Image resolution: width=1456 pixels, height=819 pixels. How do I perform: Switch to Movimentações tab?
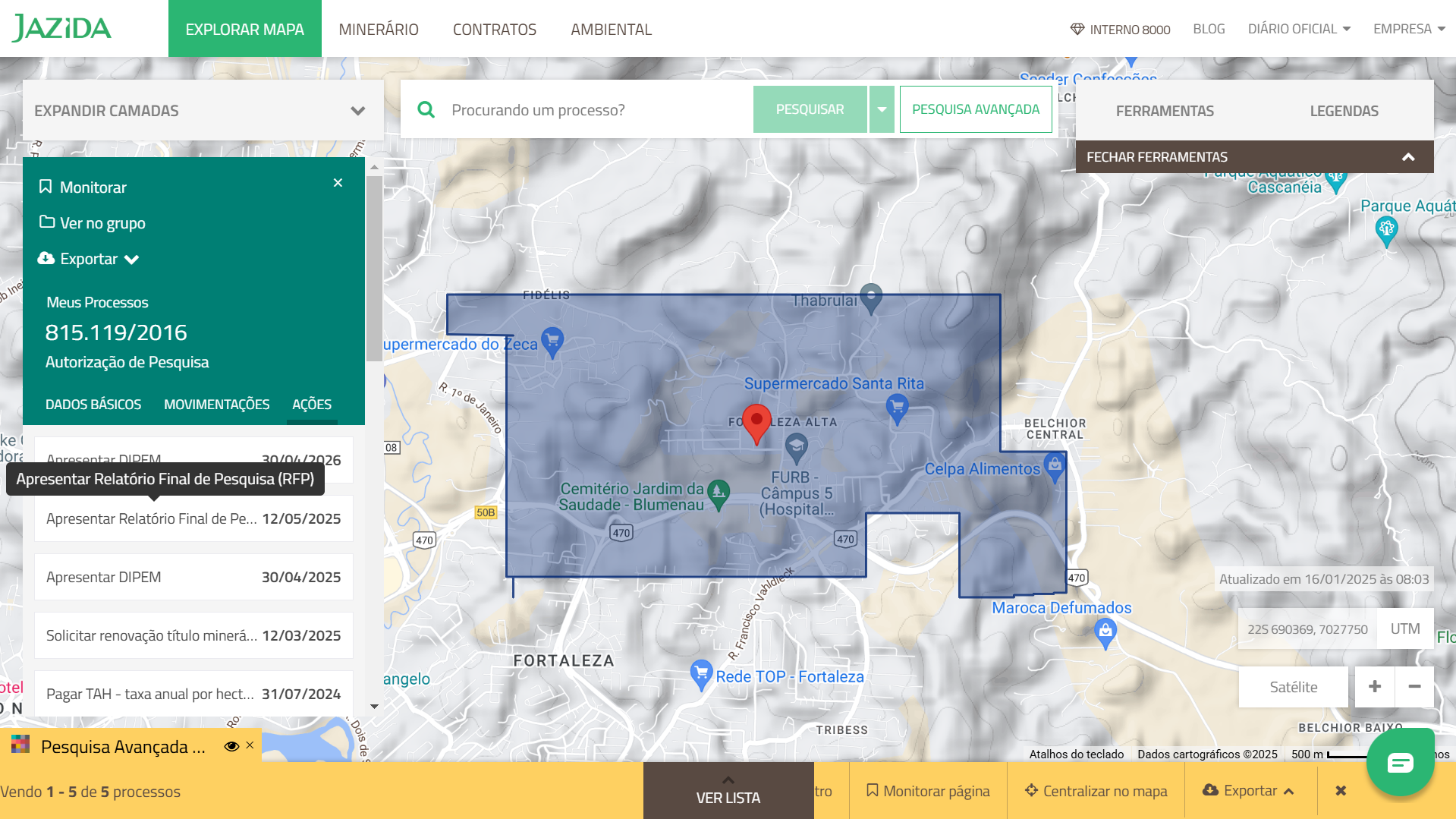pyautogui.click(x=216, y=405)
